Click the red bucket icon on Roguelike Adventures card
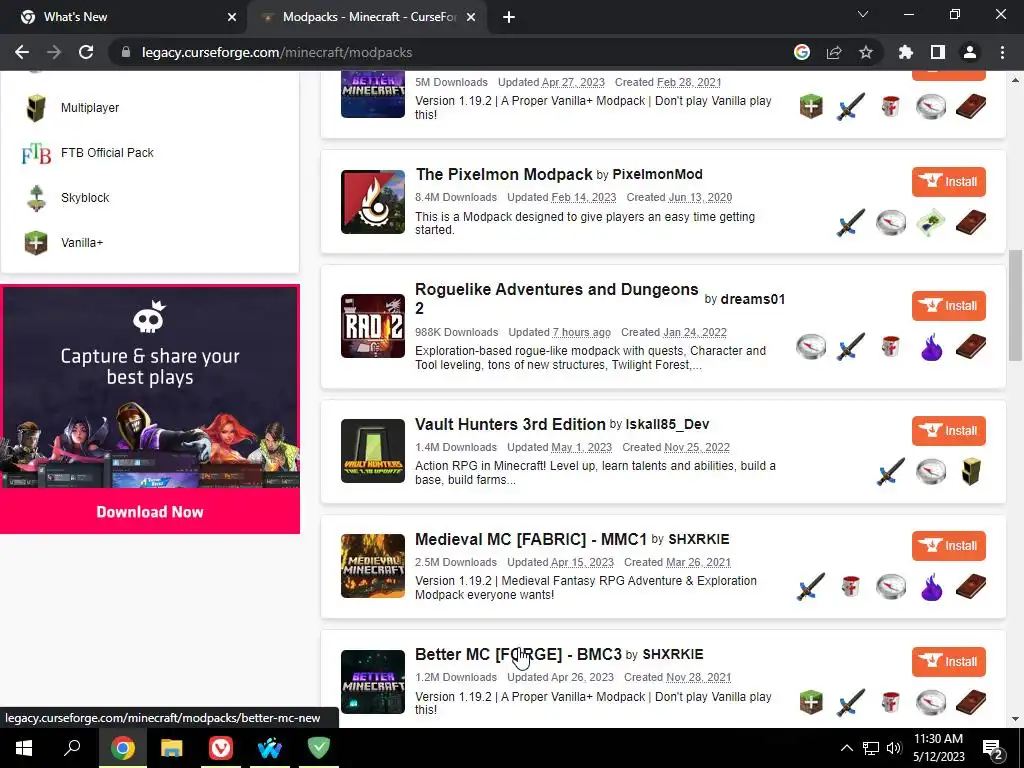Screen dimensions: 1024x768 point(891,347)
